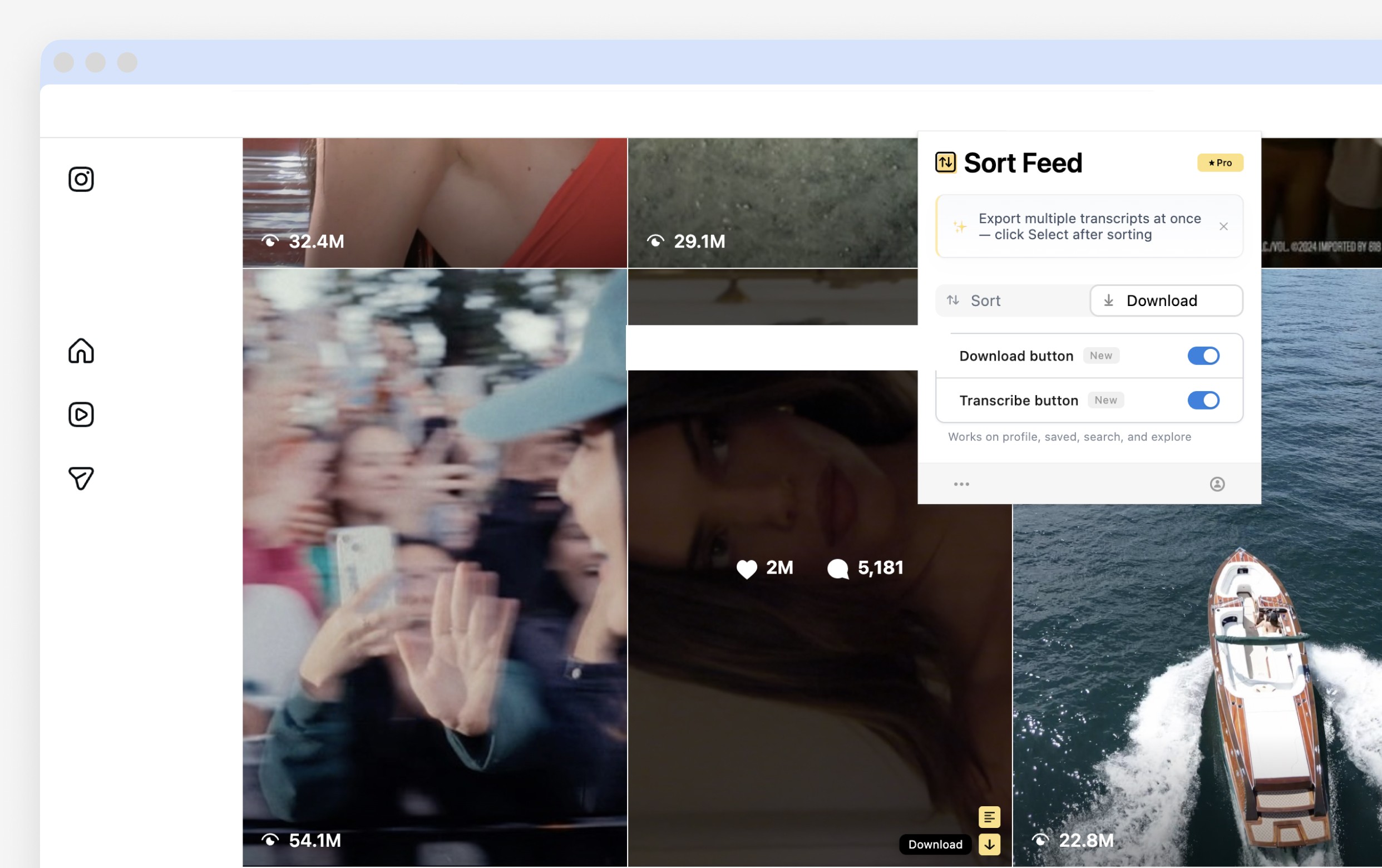Open the 32.4M views post thumbnail

435,202
